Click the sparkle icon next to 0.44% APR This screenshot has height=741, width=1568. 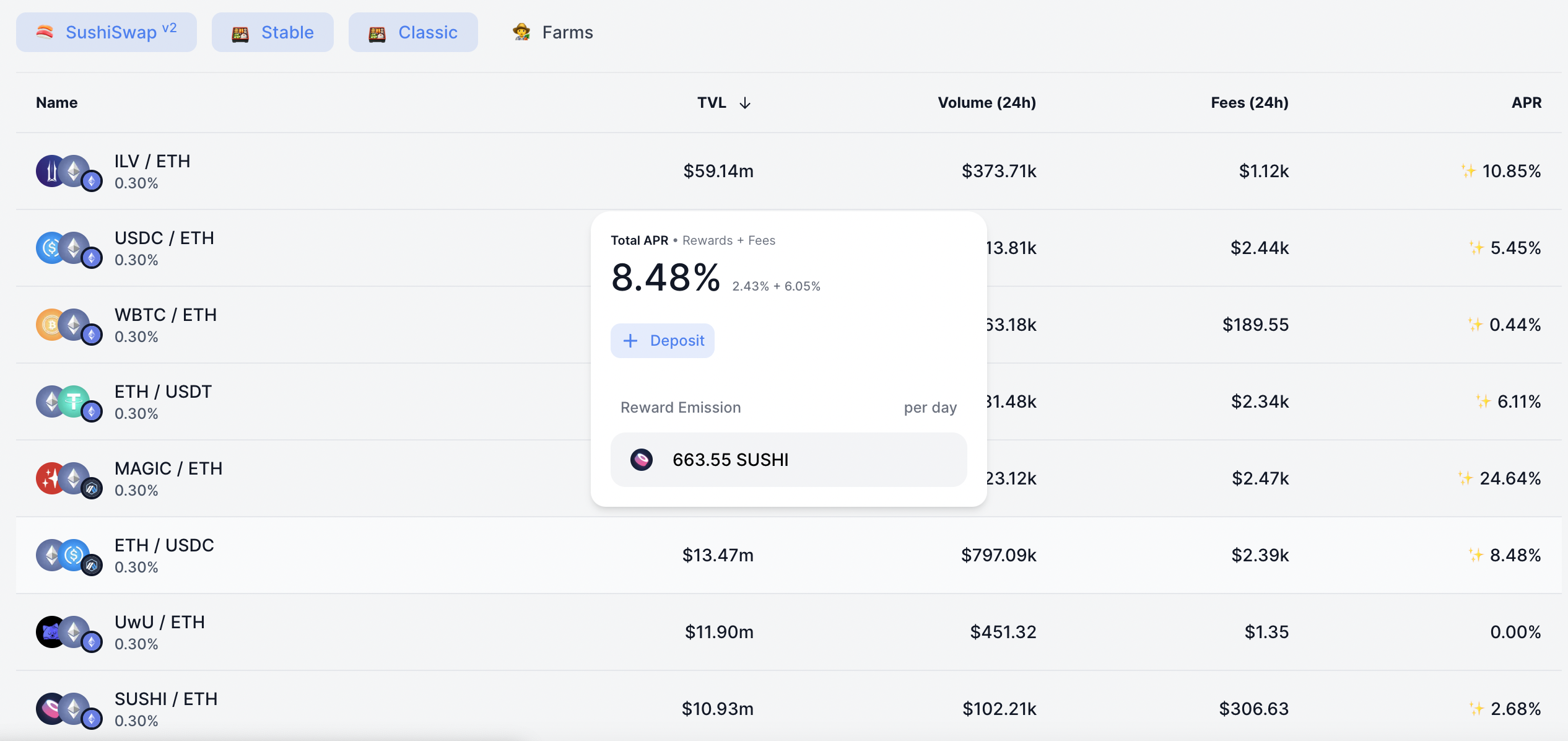pos(1475,324)
